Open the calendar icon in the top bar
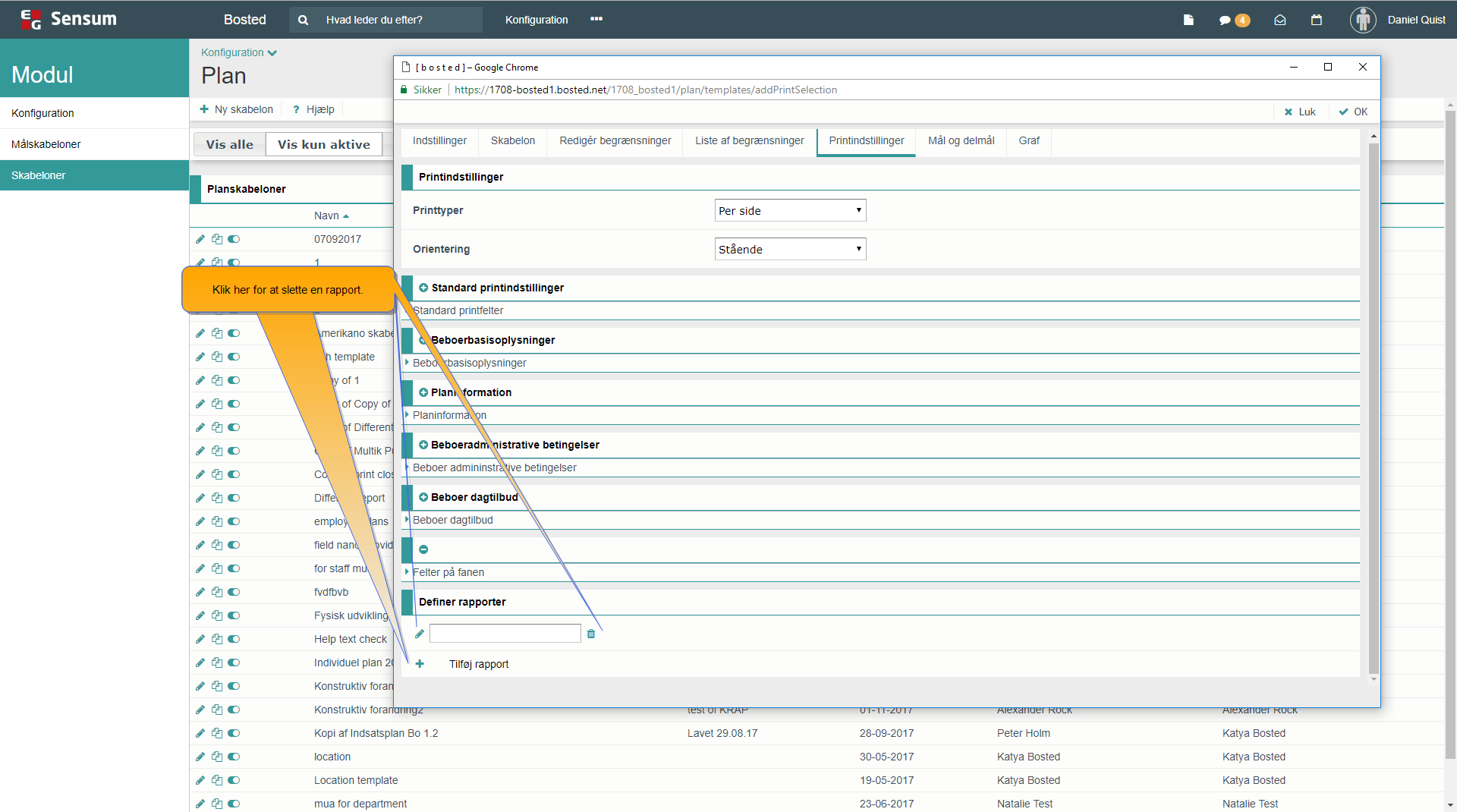 [x=1317, y=20]
